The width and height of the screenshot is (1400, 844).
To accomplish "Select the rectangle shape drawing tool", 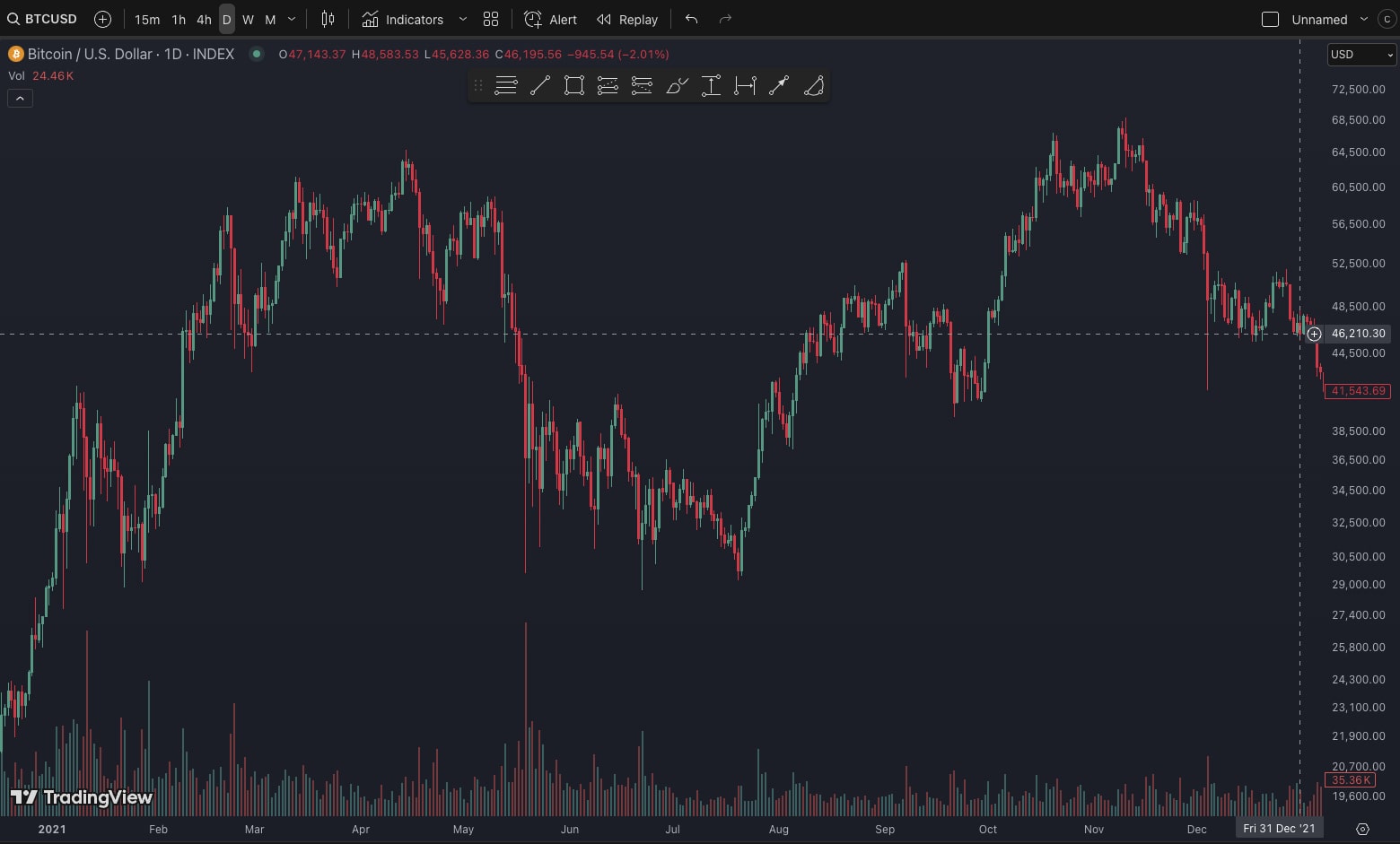I will click(574, 86).
